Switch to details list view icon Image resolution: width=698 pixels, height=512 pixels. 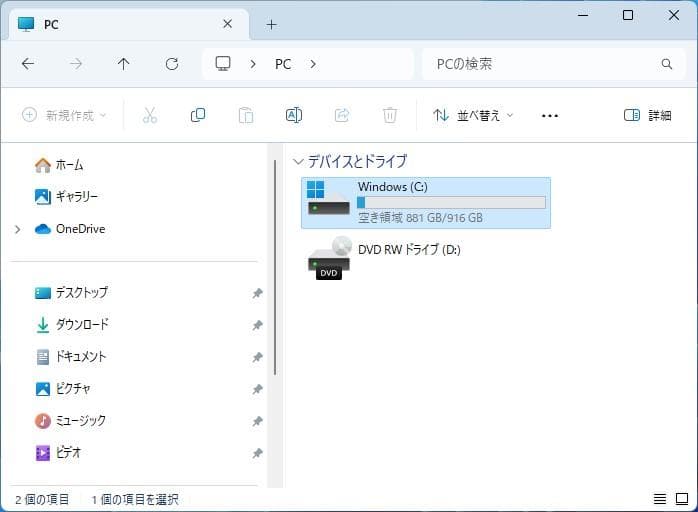pyautogui.click(x=660, y=499)
